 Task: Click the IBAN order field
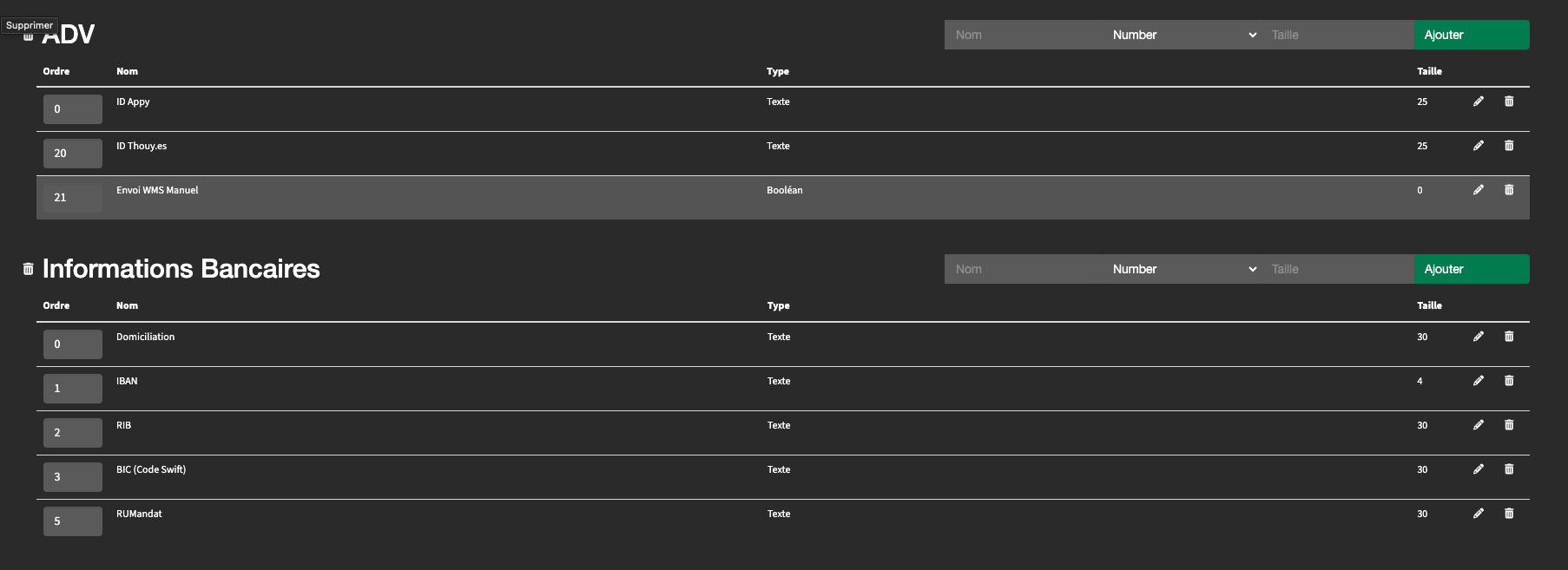(73, 389)
